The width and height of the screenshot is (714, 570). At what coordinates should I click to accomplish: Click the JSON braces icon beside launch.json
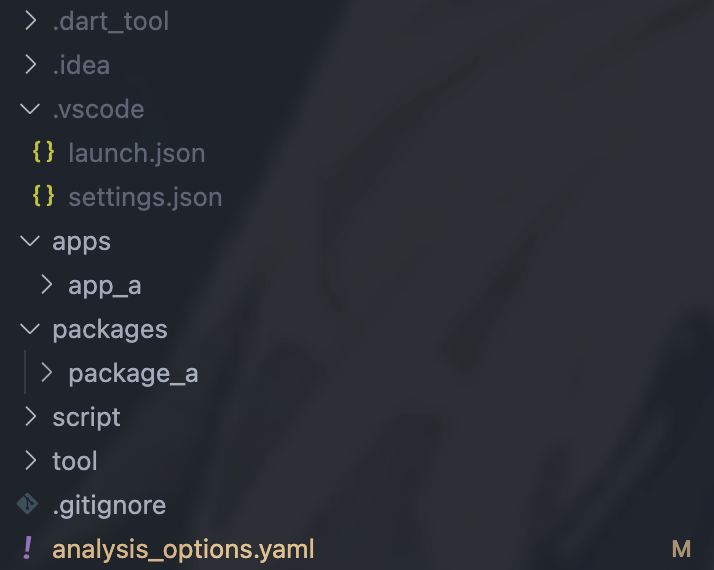pos(43,153)
